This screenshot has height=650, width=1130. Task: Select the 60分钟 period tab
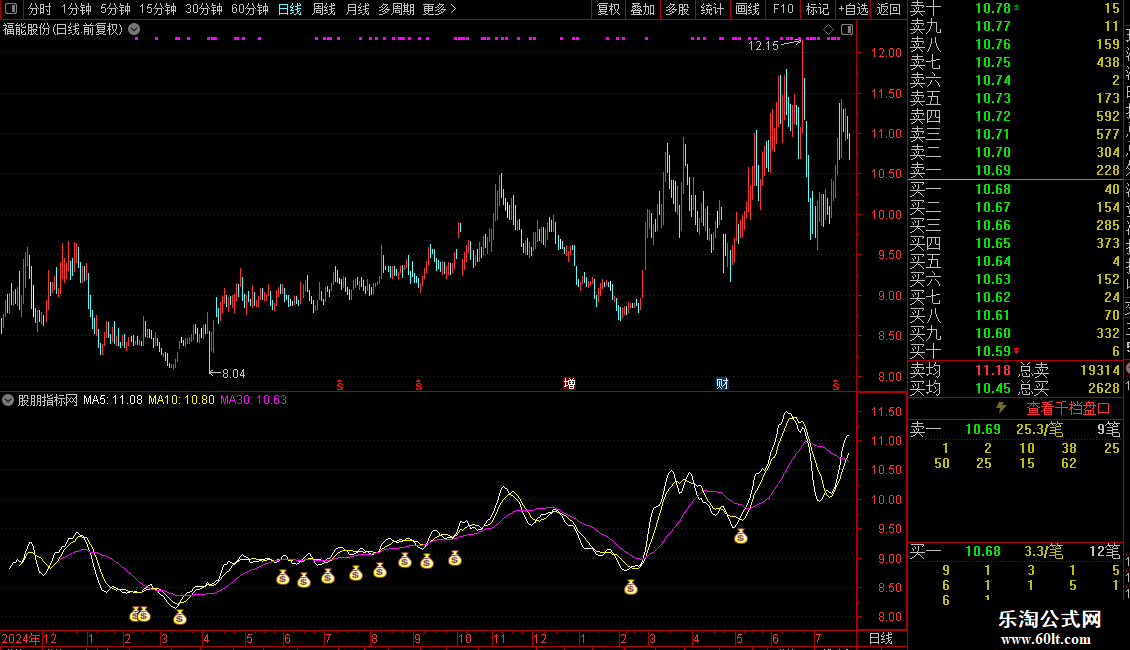pos(250,9)
